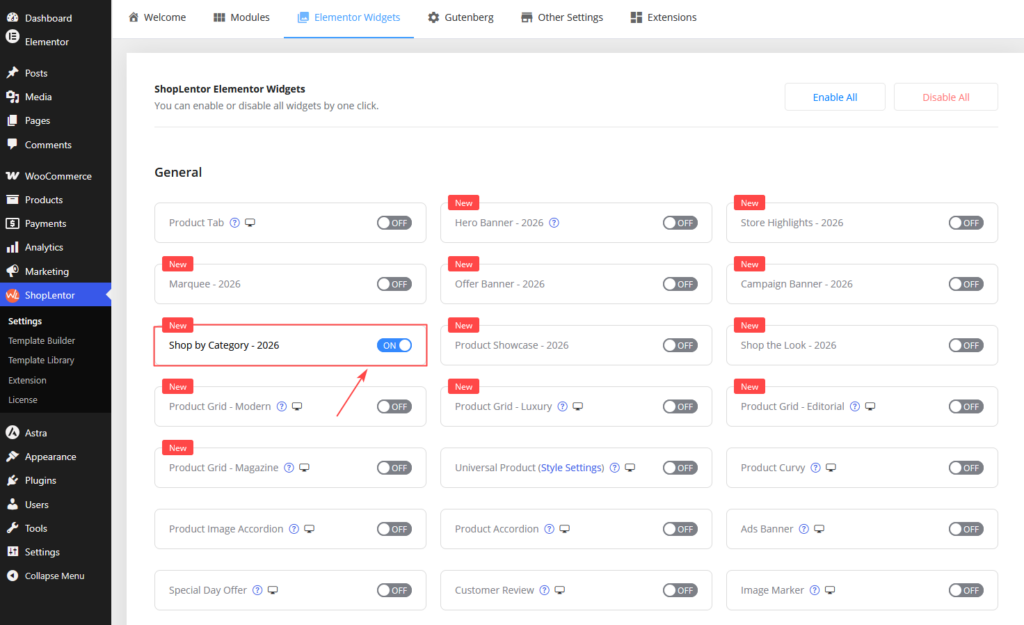Open Users in the admin sidebar
This screenshot has height=625, width=1024.
point(56,504)
